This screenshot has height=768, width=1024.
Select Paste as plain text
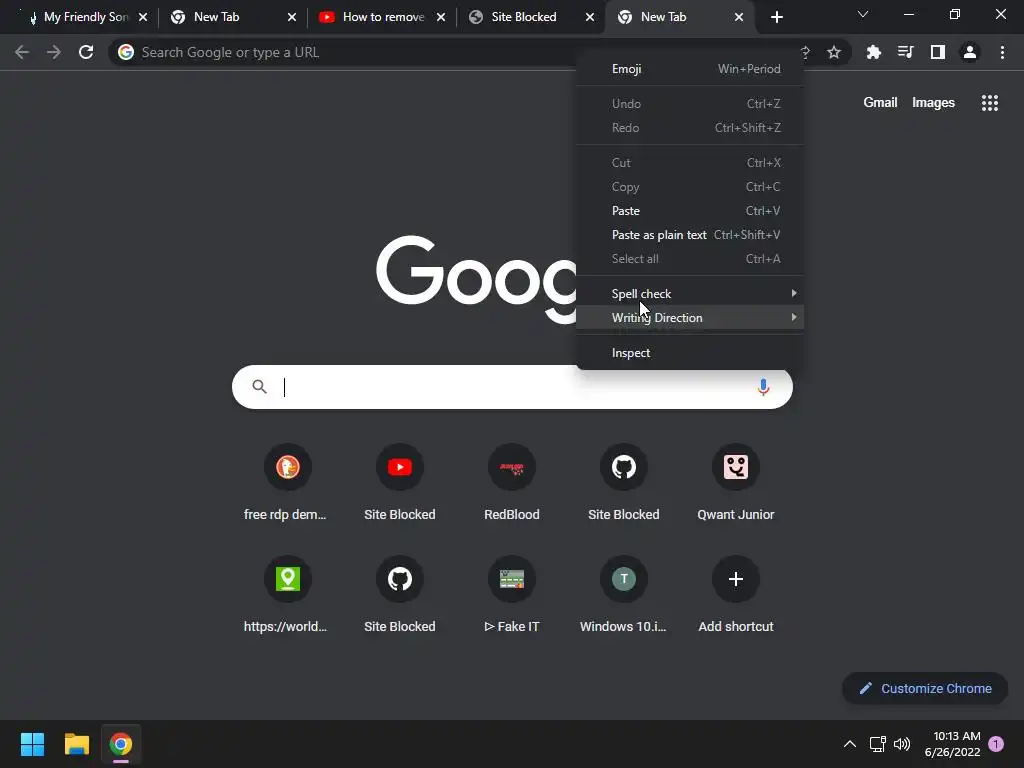point(690,235)
